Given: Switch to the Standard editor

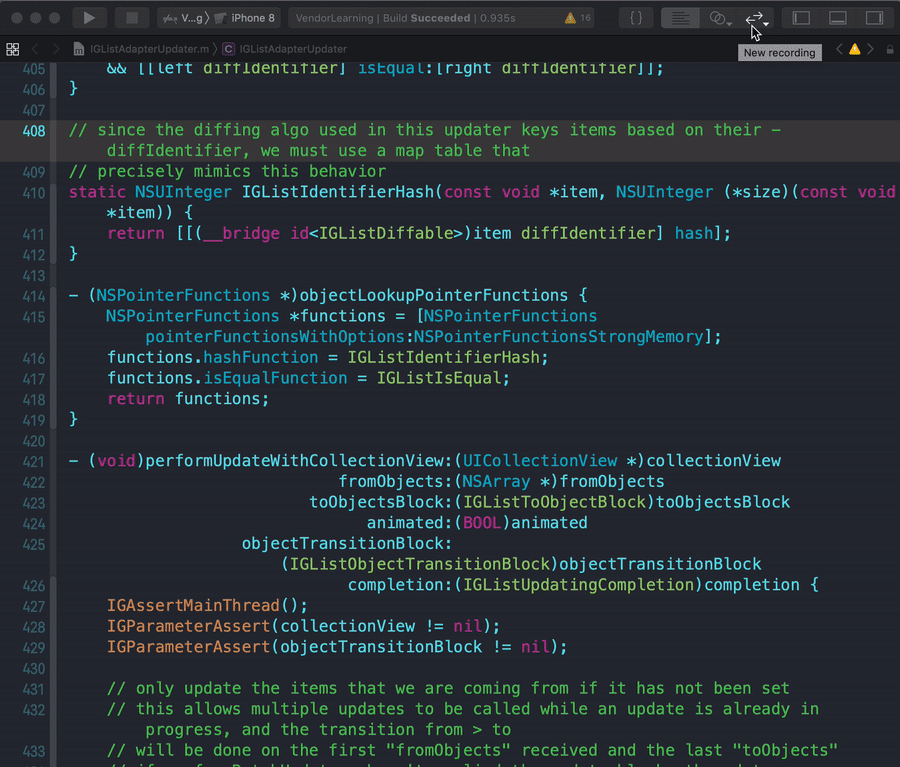Looking at the screenshot, I should click(680, 18).
